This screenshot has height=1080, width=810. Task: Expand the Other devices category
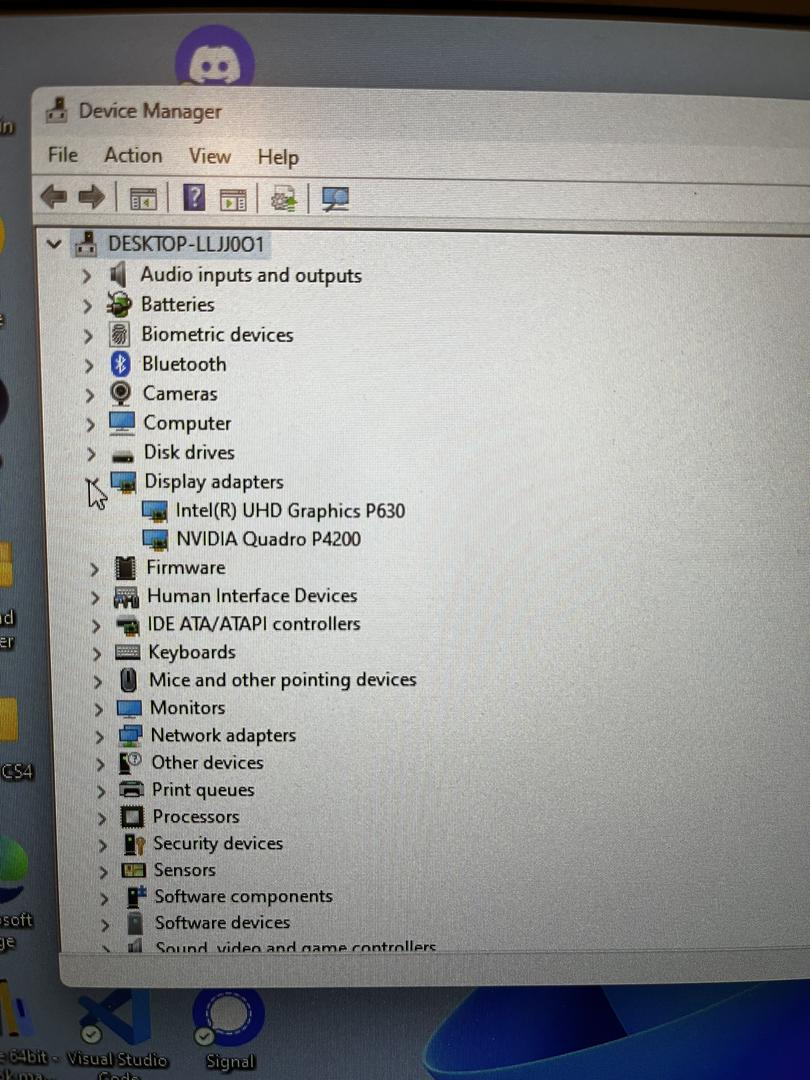point(101,764)
